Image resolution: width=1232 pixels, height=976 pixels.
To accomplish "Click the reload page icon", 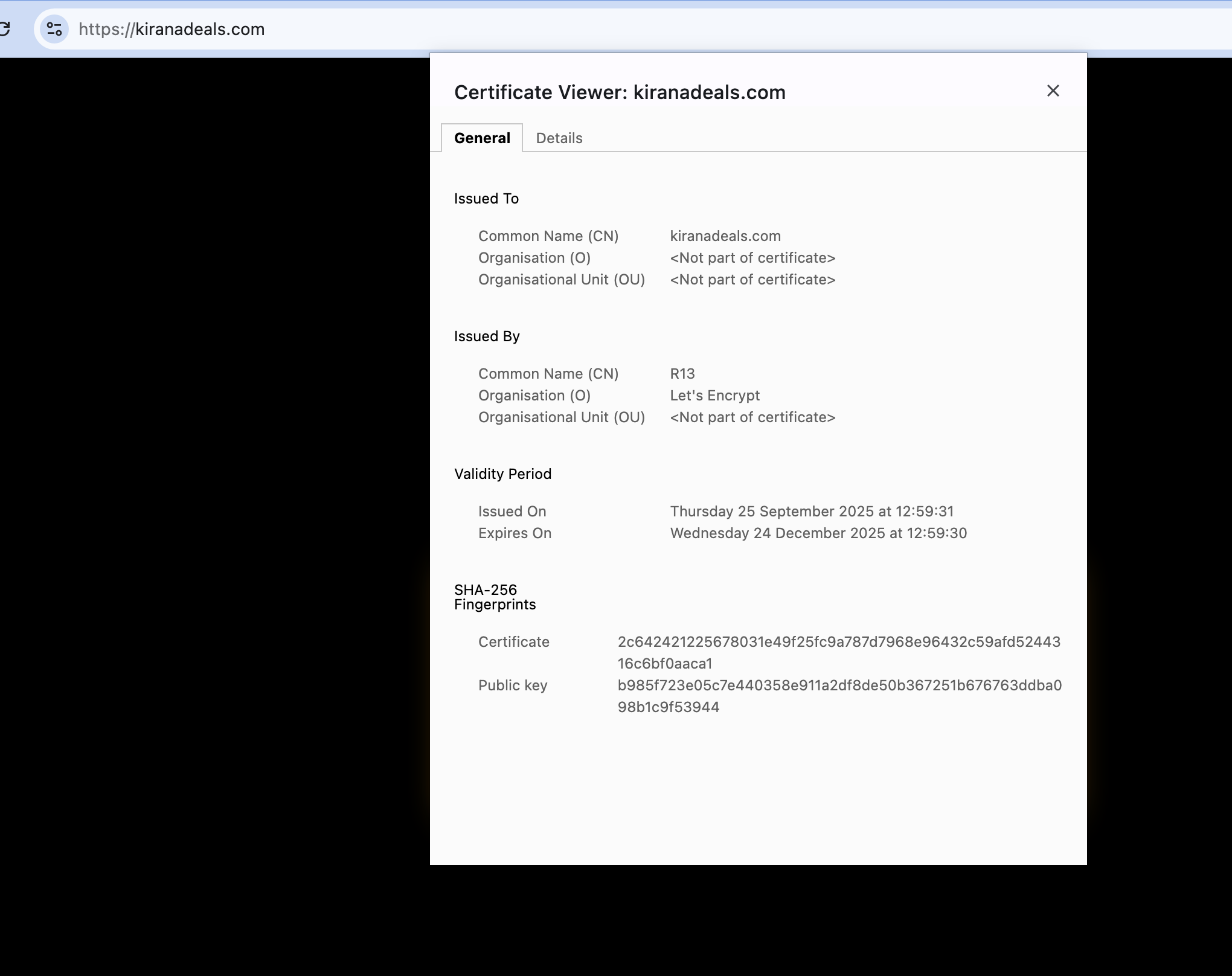I will point(4,28).
